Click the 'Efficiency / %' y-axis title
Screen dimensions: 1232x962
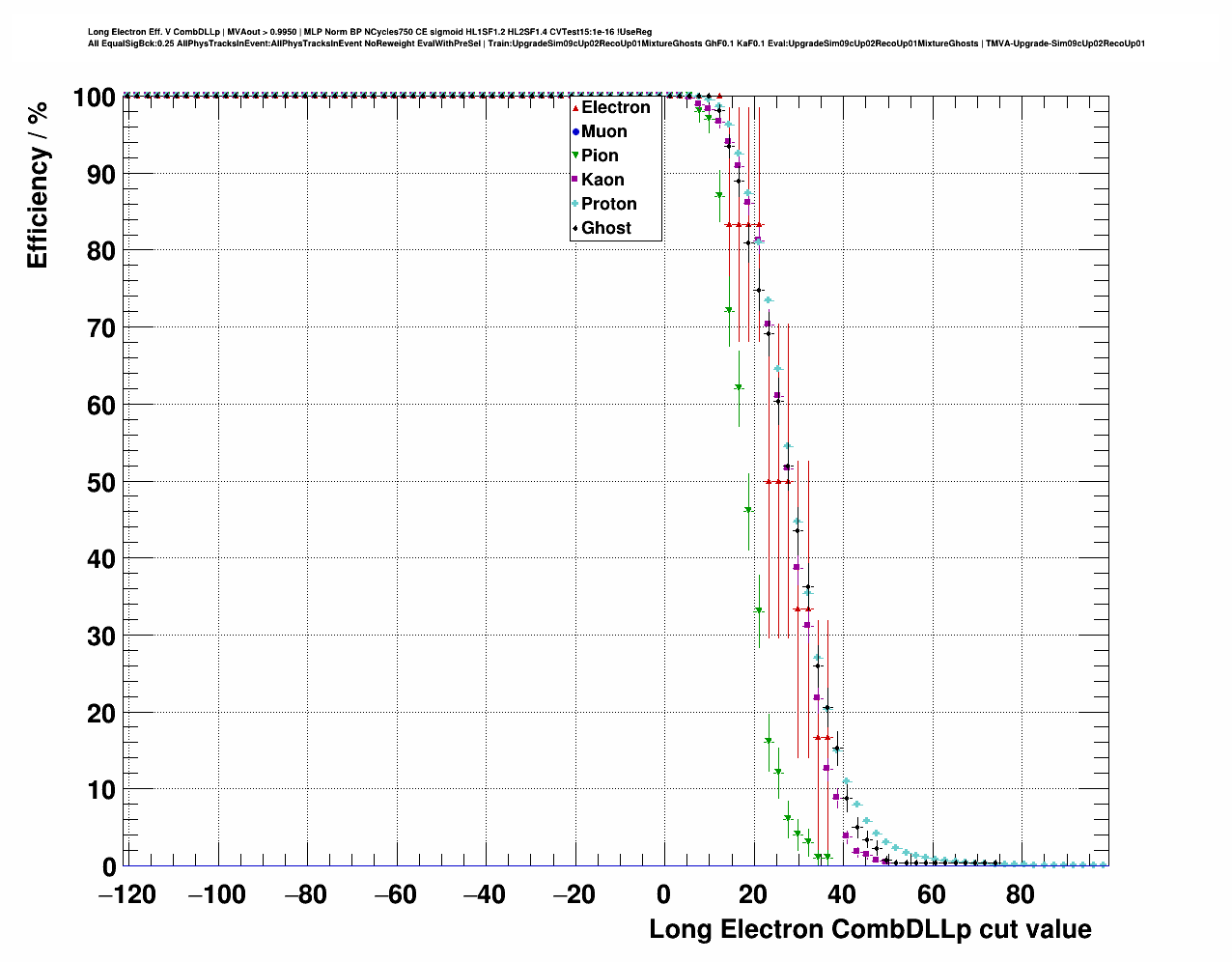38,184
